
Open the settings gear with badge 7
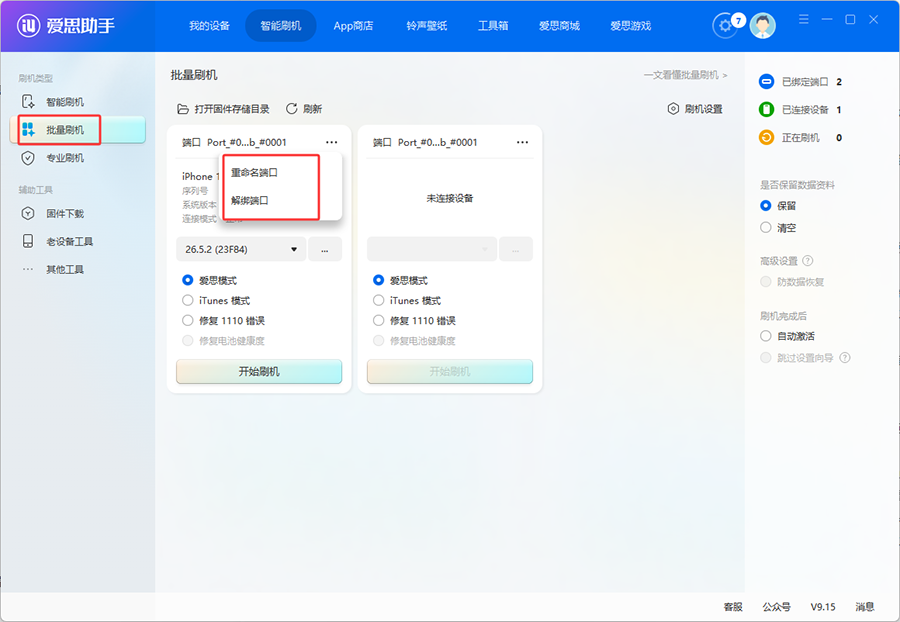[725, 26]
